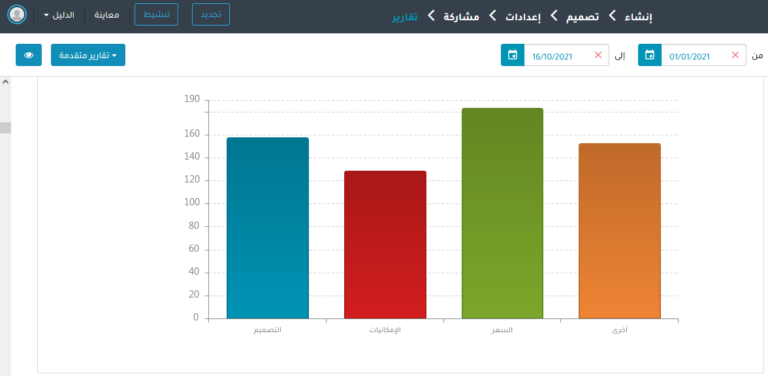Expand the تقارير متقدمة dropdown
768x376 pixels.
pyautogui.click(x=88, y=55)
